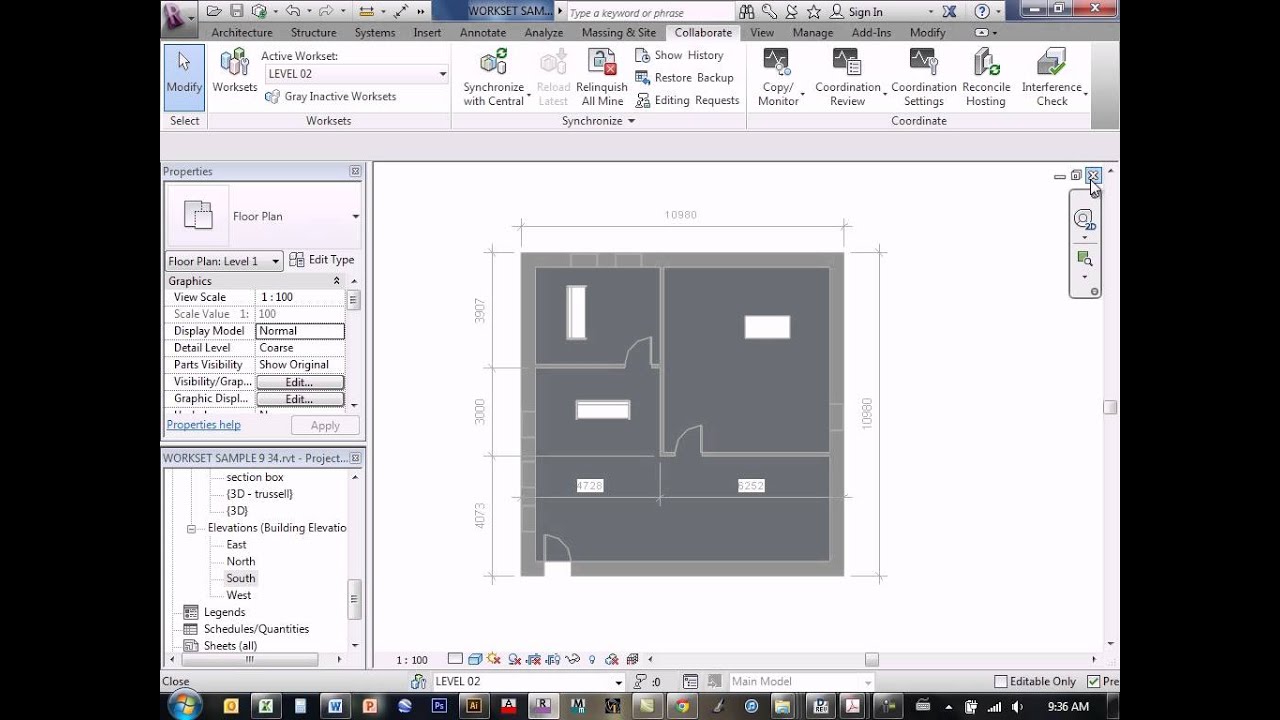
Task: Enable the Editable Only checkbox
Action: point(1000,681)
